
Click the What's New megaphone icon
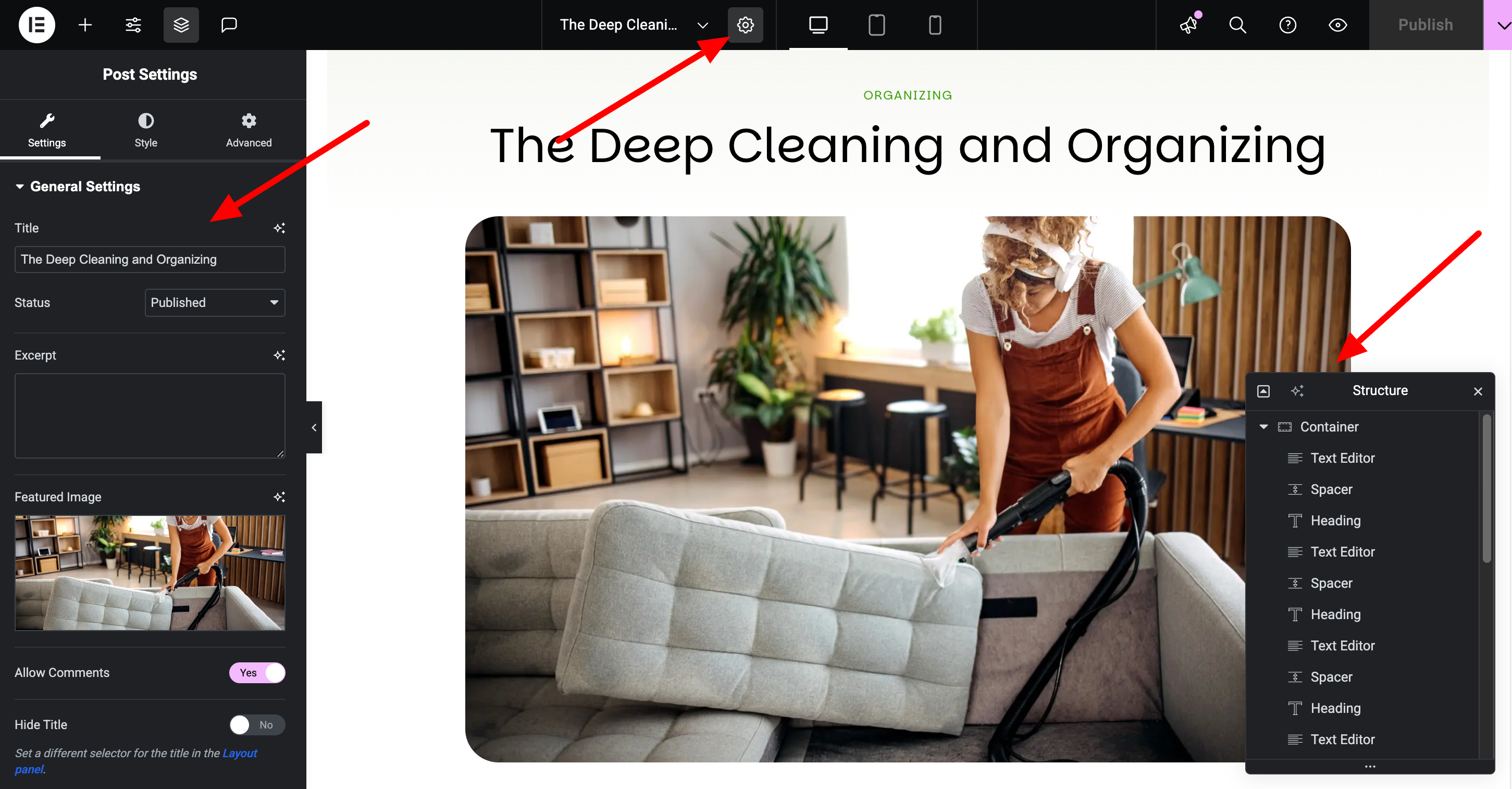click(x=1188, y=24)
